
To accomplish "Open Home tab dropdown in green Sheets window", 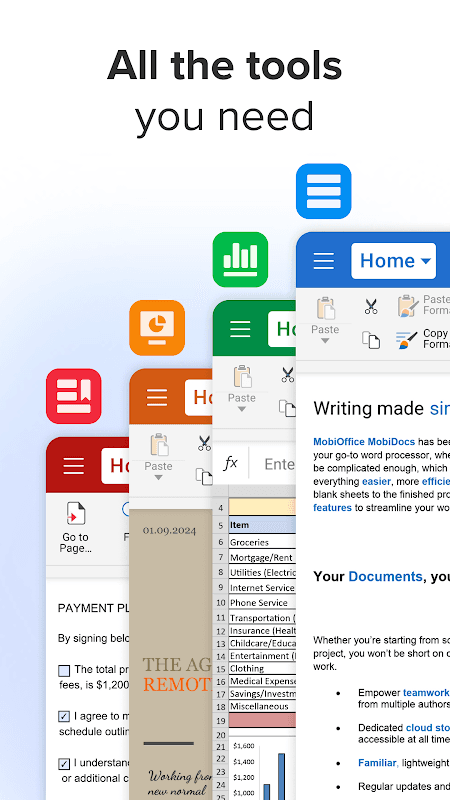I will (x=282, y=329).
